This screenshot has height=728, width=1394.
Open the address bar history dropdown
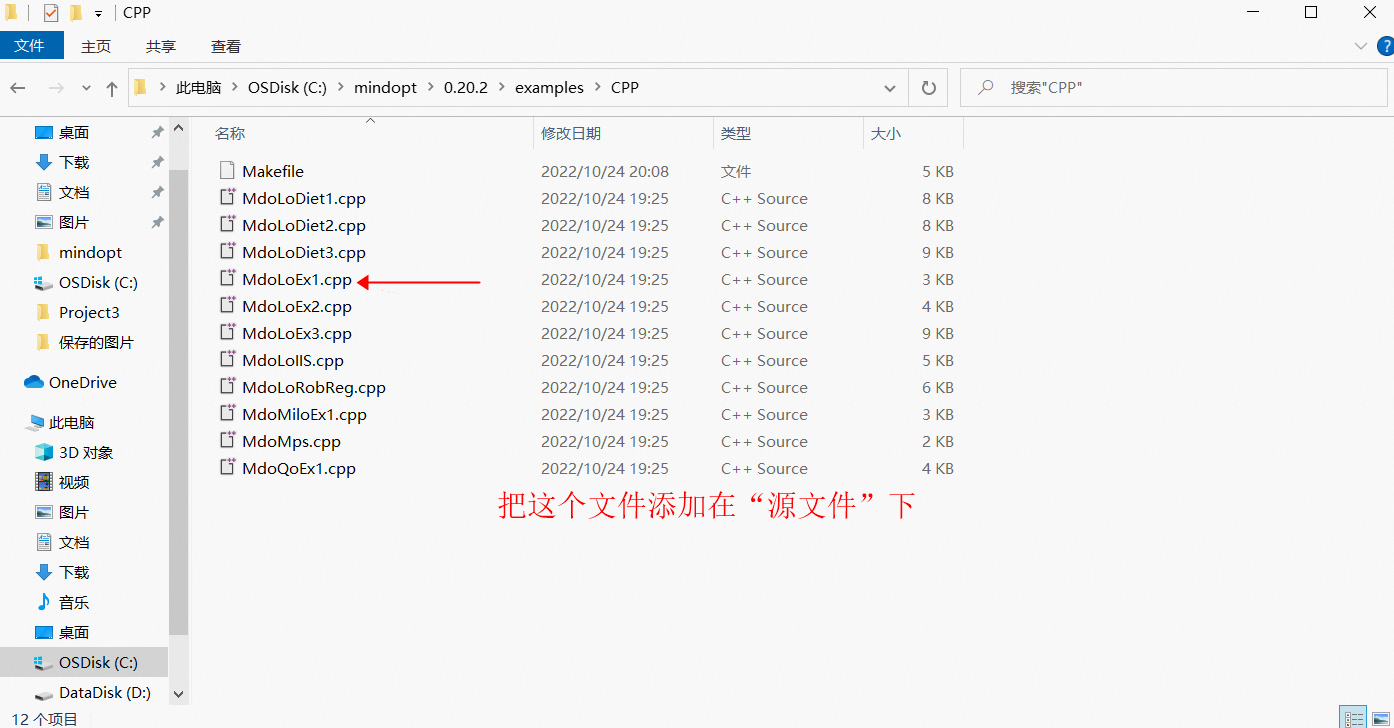coord(889,88)
